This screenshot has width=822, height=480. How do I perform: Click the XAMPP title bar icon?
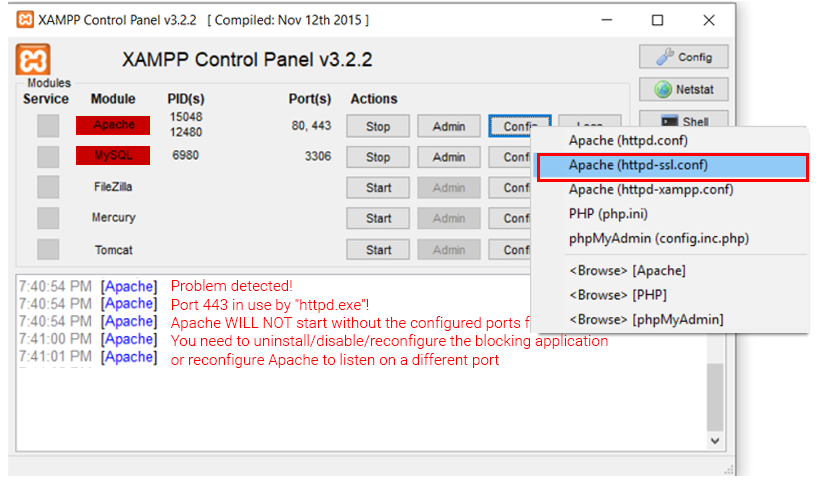[x=25, y=20]
